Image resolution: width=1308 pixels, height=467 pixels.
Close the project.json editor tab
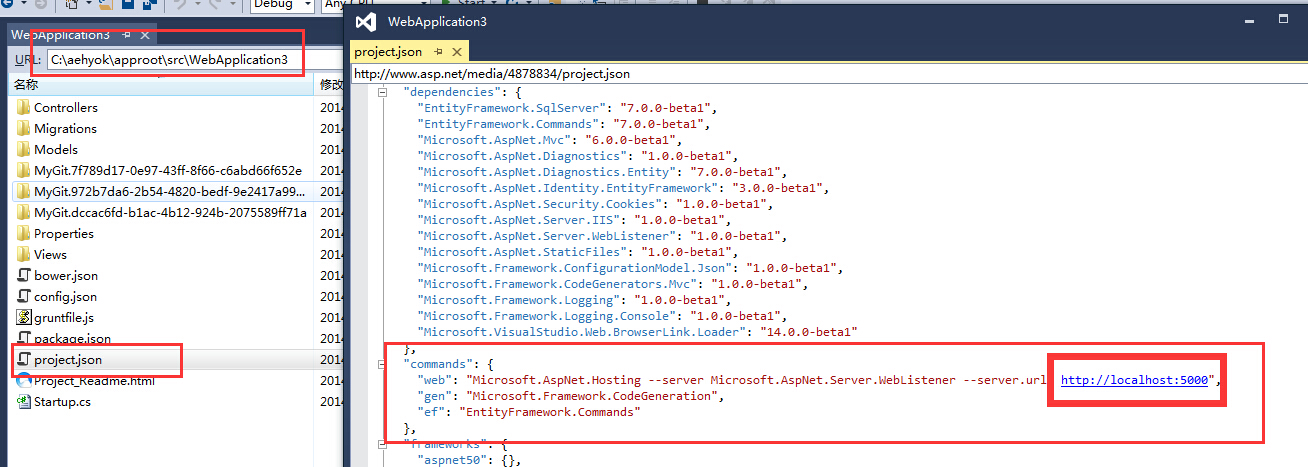click(x=455, y=51)
